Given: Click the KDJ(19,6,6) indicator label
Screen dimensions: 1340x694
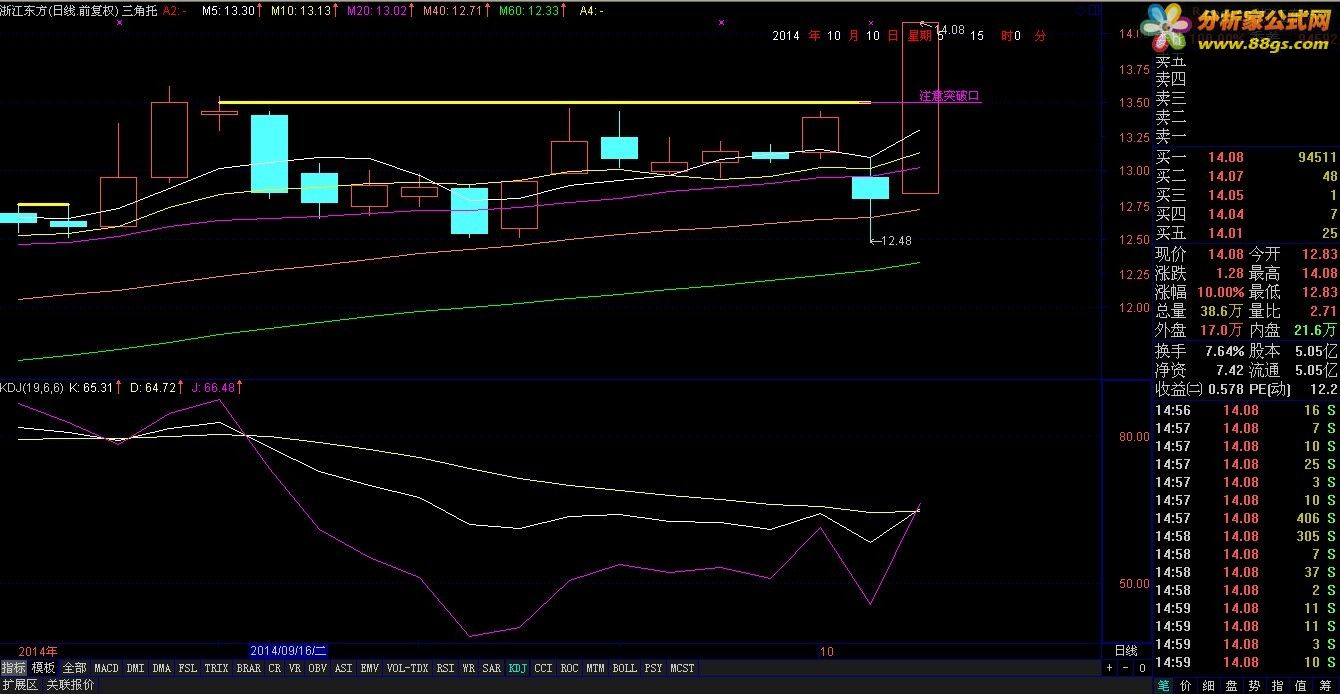Looking at the screenshot, I should (31, 387).
